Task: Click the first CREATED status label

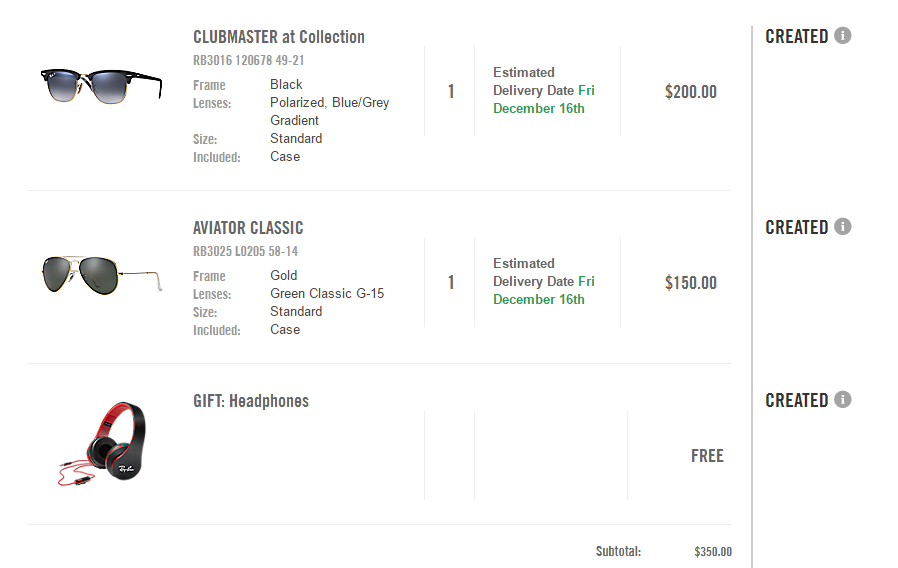Action: [x=796, y=36]
